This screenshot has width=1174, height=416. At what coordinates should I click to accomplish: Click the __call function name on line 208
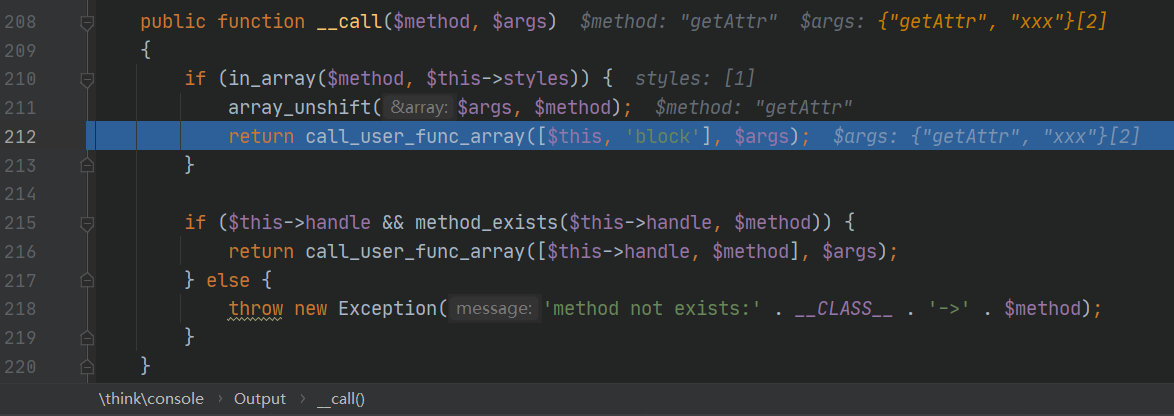pyautogui.click(x=350, y=22)
